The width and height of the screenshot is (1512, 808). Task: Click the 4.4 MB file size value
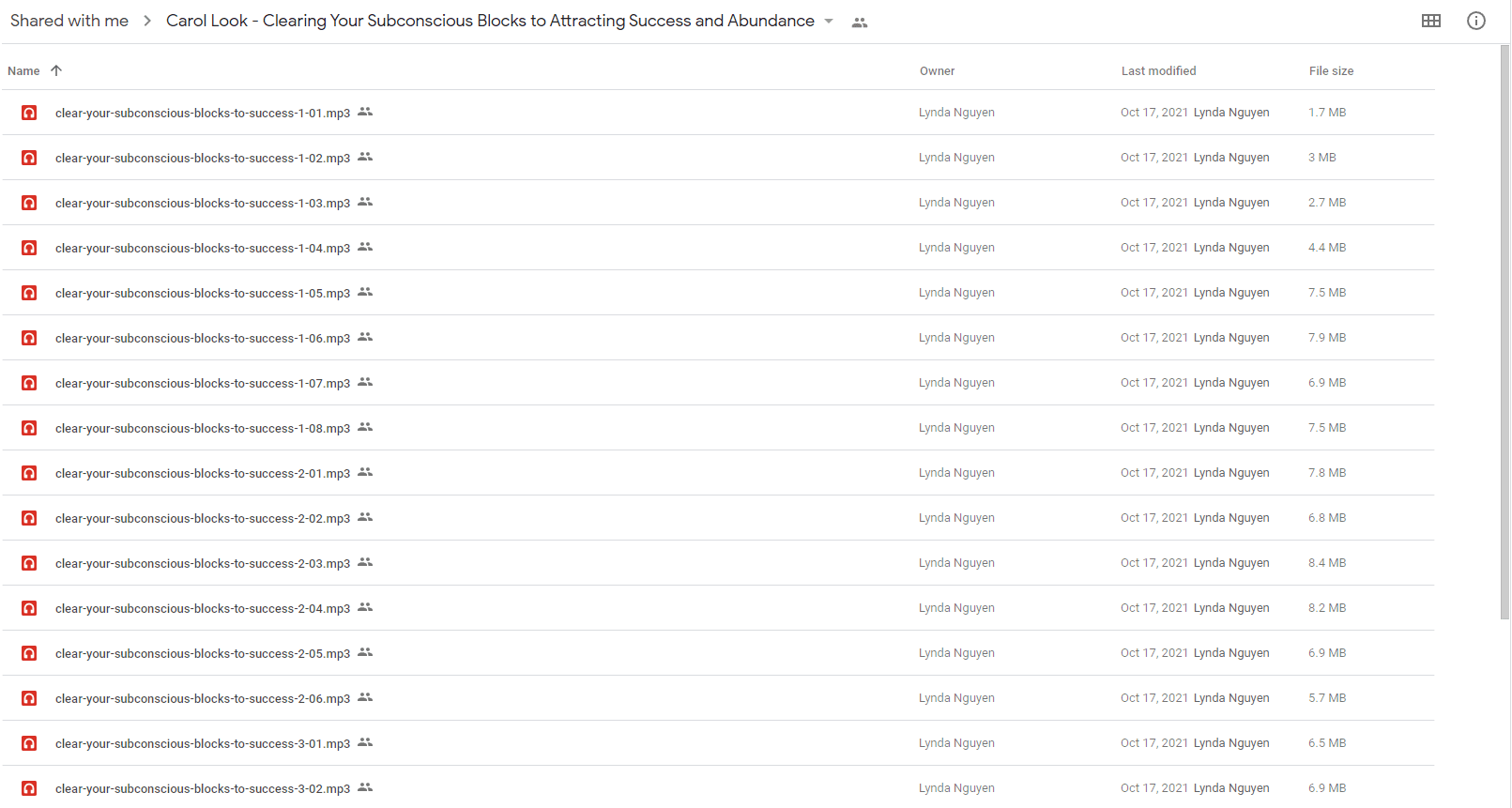click(x=1327, y=248)
